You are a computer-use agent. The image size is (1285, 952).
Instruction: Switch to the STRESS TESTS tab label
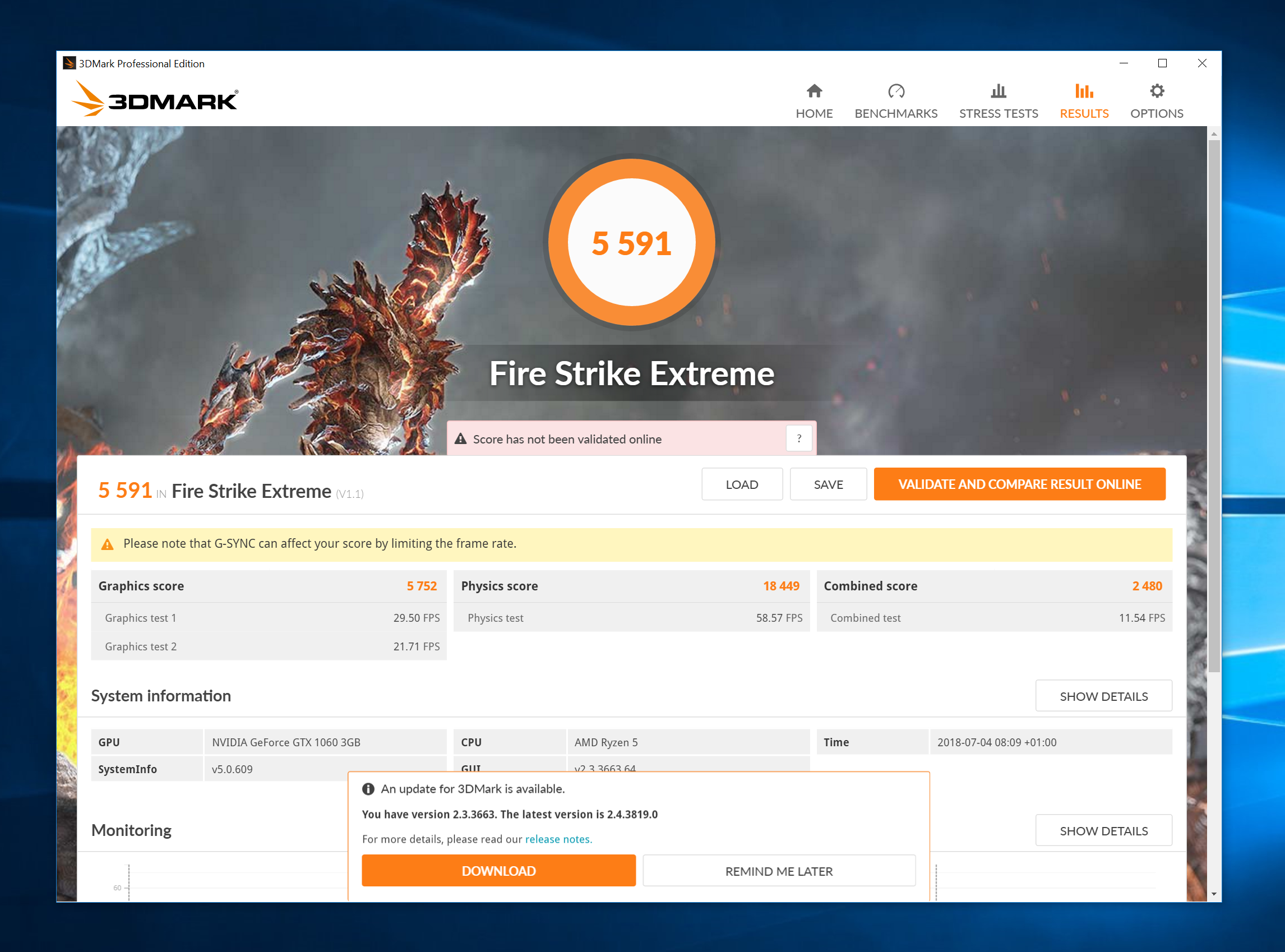pyautogui.click(x=998, y=113)
